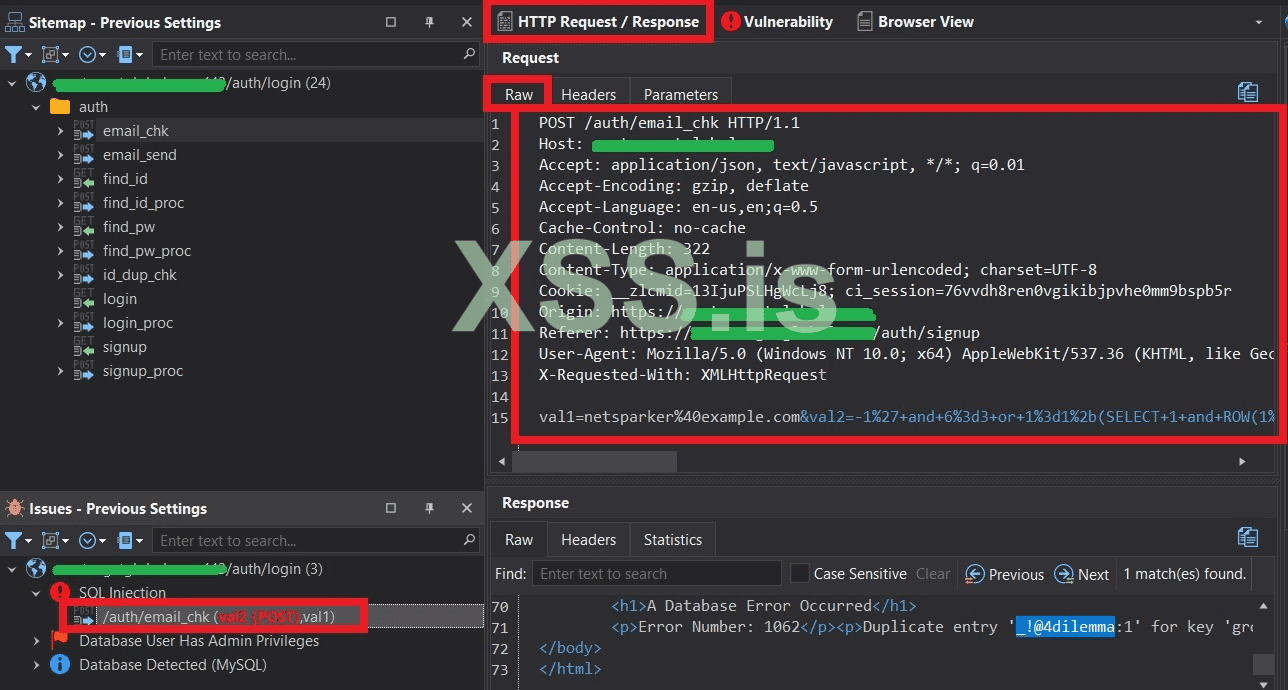Click the Issues search magnifier icon
Image resolution: width=1288 pixels, height=690 pixels.
tap(470, 540)
